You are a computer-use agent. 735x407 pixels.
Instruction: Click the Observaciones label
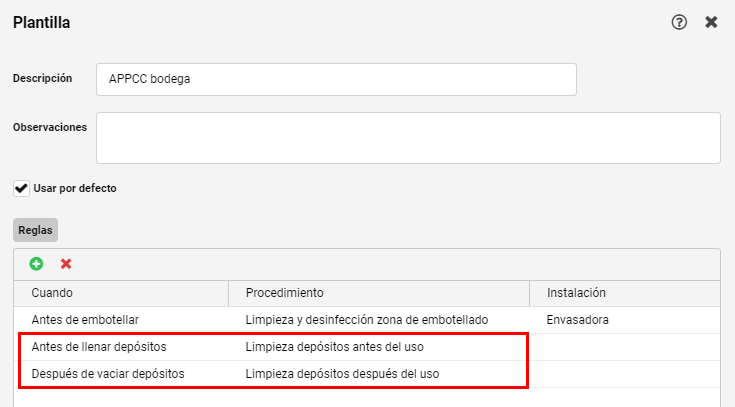coord(50,127)
